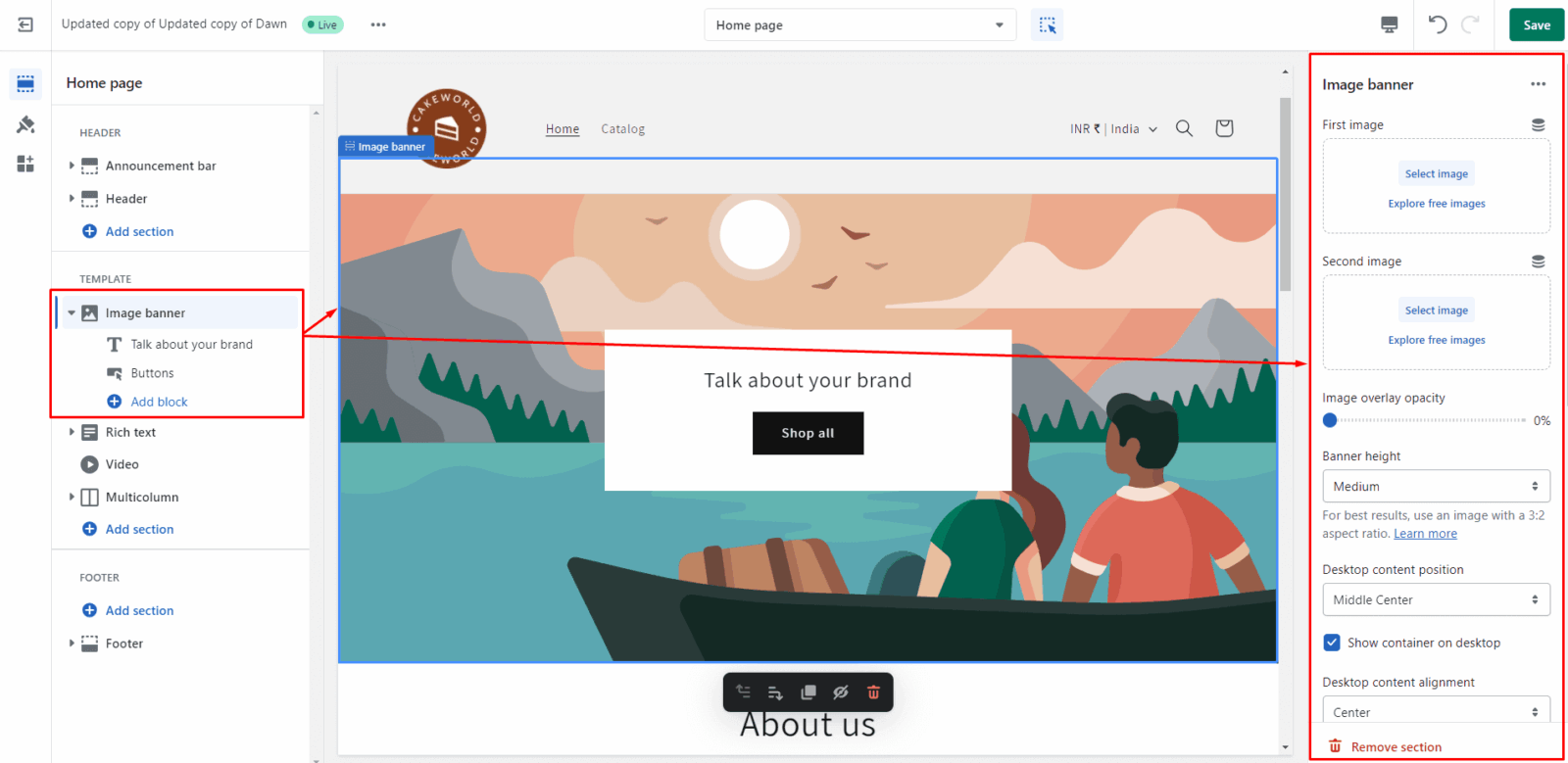Image resolution: width=1568 pixels, height=763 pixels.
Task: Uncheck Show container on desktop
Action: (x=1332, y=643)
